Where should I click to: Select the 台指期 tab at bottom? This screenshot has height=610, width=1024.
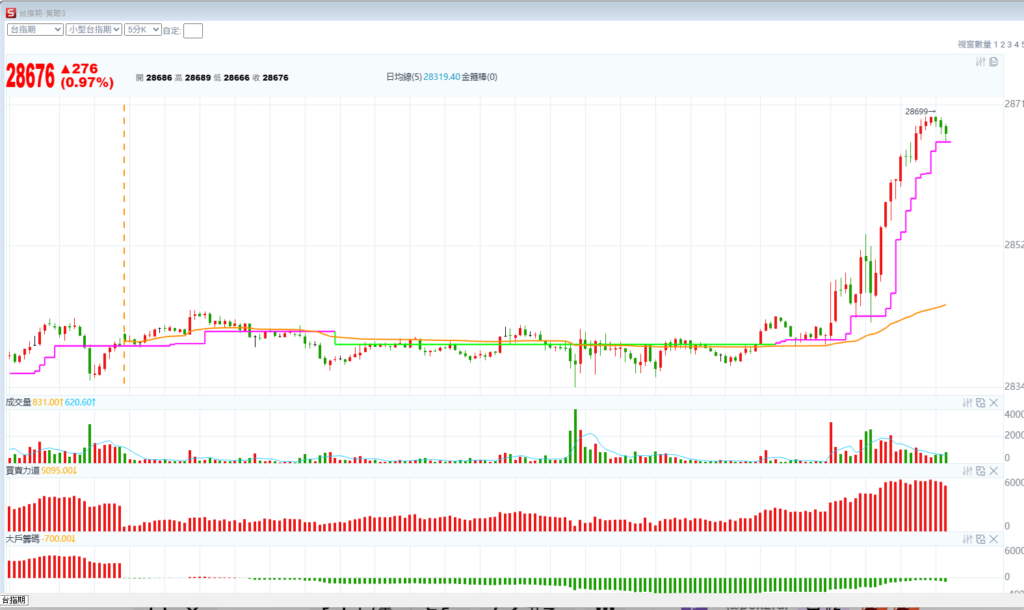pos(15,600)
